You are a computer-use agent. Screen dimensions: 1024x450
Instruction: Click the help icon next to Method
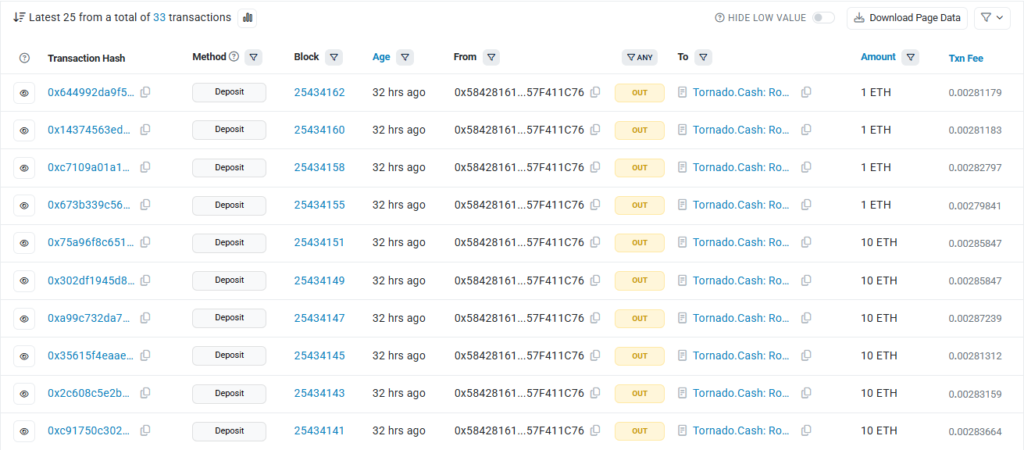pyautogui.click(x=234, y=57)
